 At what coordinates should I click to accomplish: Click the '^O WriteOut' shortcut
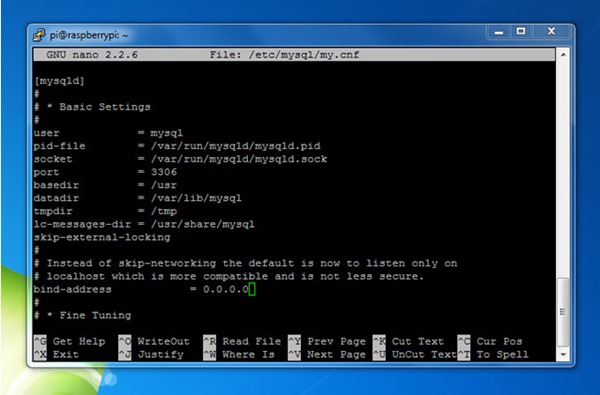154,341
